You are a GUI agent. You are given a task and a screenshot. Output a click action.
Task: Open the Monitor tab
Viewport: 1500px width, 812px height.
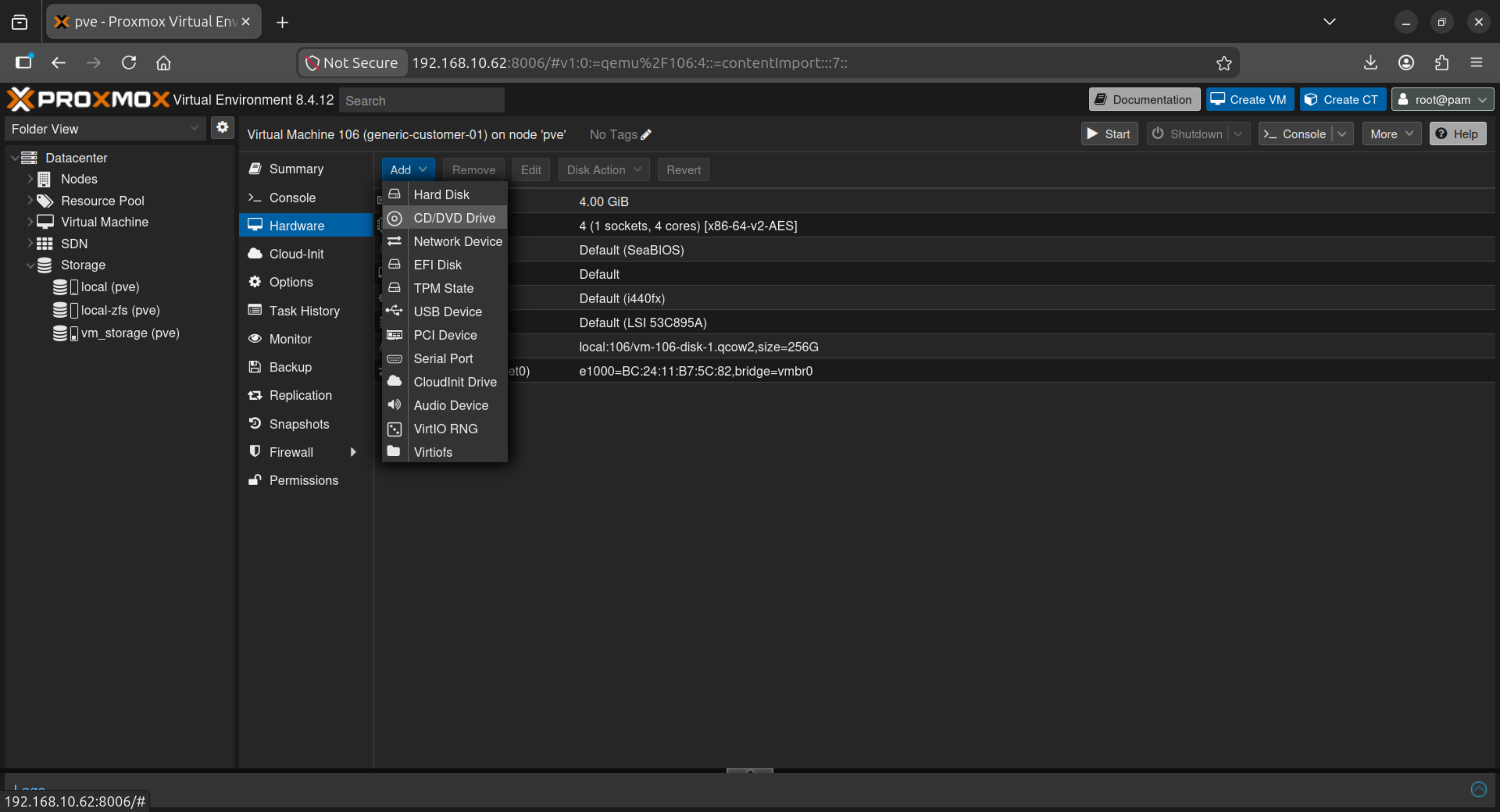point(306,339)
